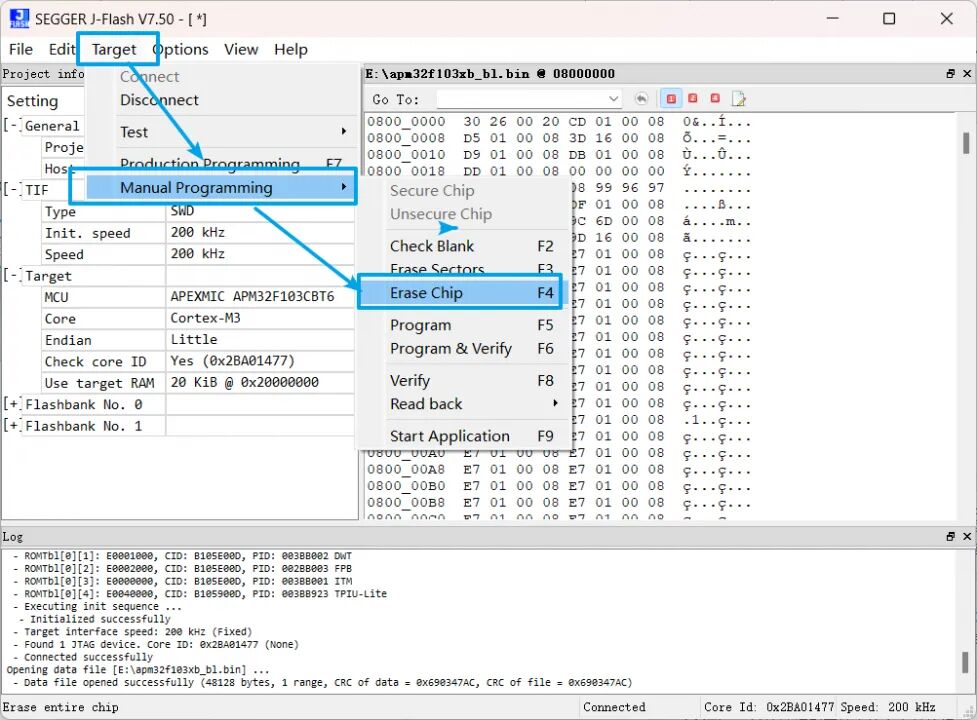Click the back arrow beside the Go To box
977x720 pixels.
click(x=641, y=98)
